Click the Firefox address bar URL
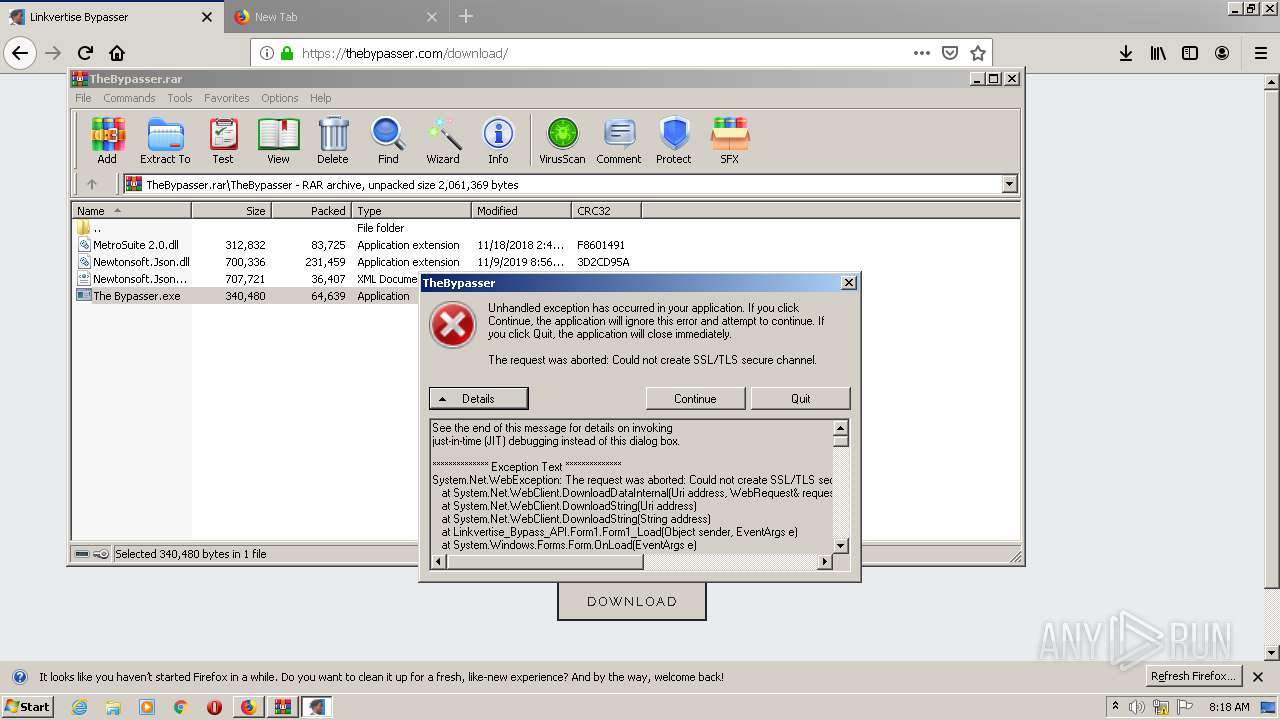This screenshot has height=720, width=1280. tap(404, 53)
